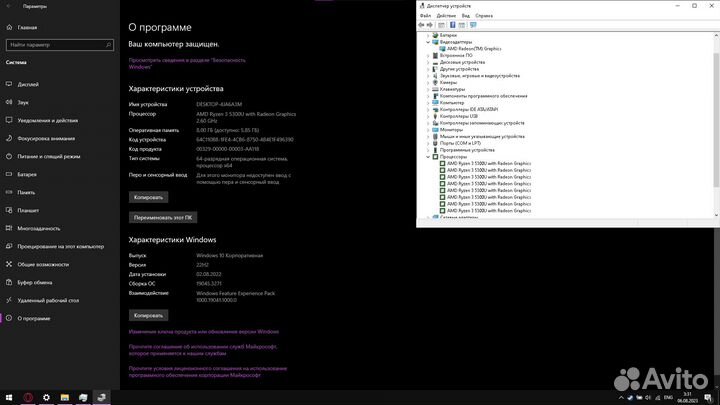Open change product key or upgrade Windows link
720x405 pixels.
tap(203, 332)
